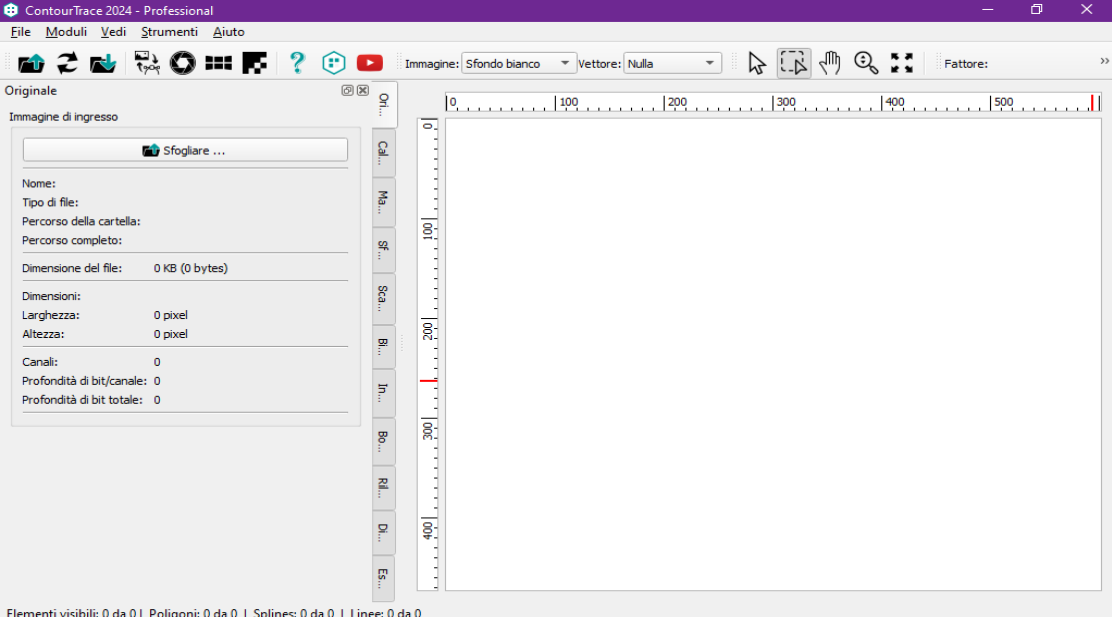The image size is (1112, 617).
Task: Click the fit-to-view arrows icon
Action: (902, 63)
